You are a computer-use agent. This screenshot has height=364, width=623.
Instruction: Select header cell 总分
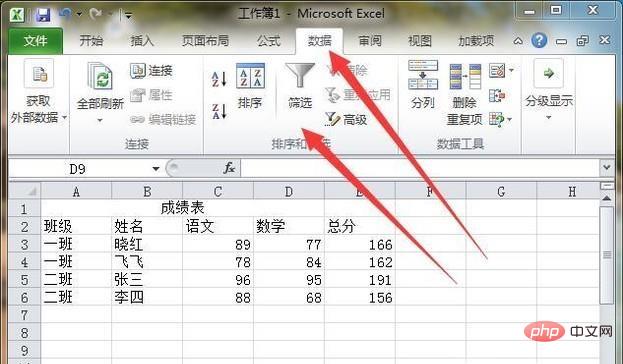tap(360, 226)
